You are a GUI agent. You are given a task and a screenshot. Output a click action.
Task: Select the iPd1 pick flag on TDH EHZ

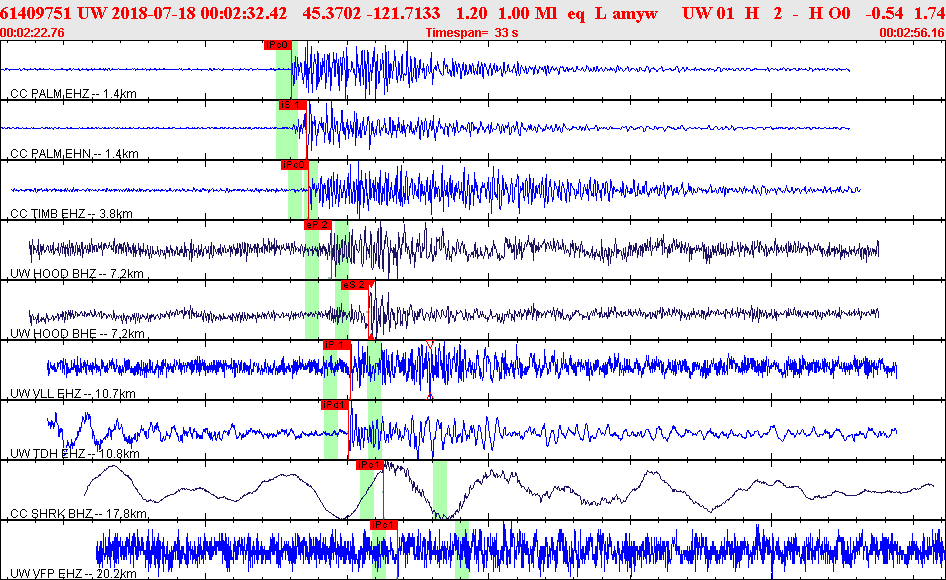coord(335,405)
